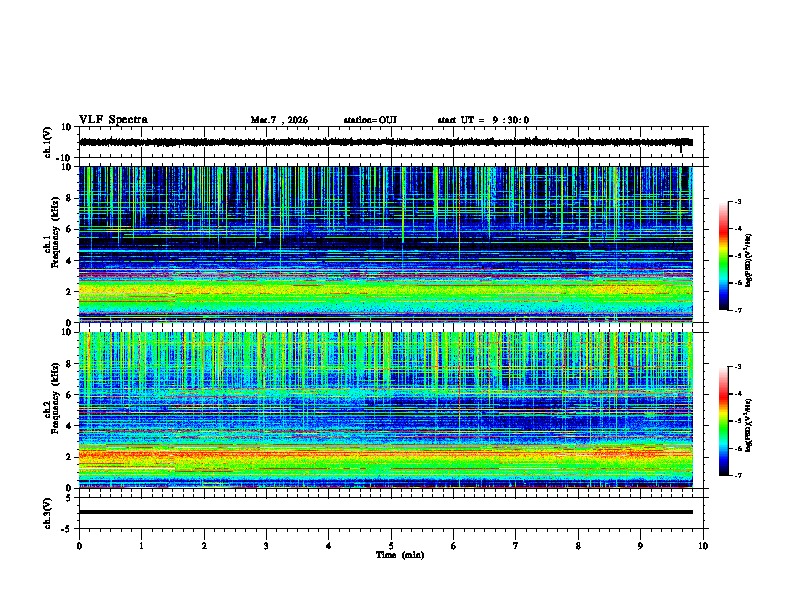The width and height of the screenshot is (792, 612).
Task: Click the time axis end tick label "10"
Action: click(x=703, y=546)
